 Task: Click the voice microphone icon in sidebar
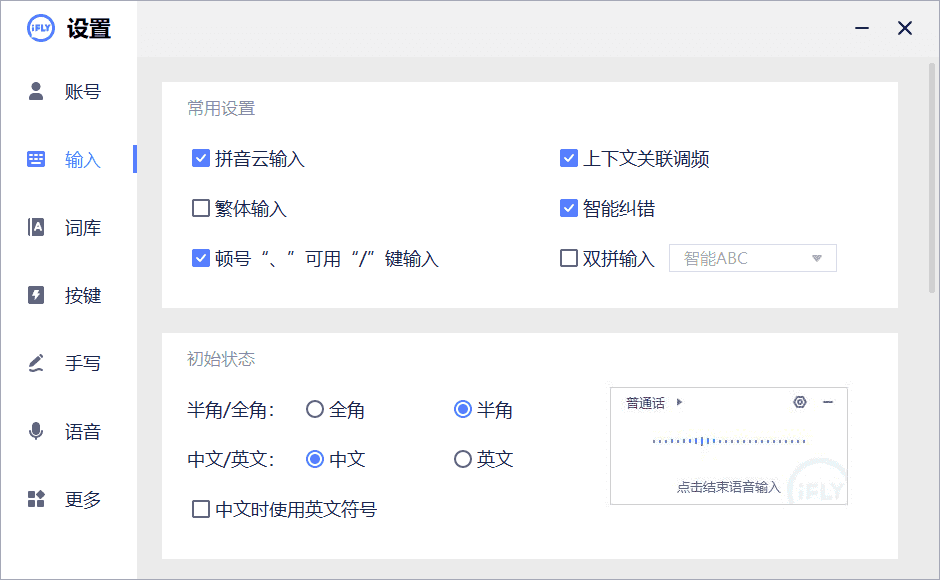coord(36,431)
